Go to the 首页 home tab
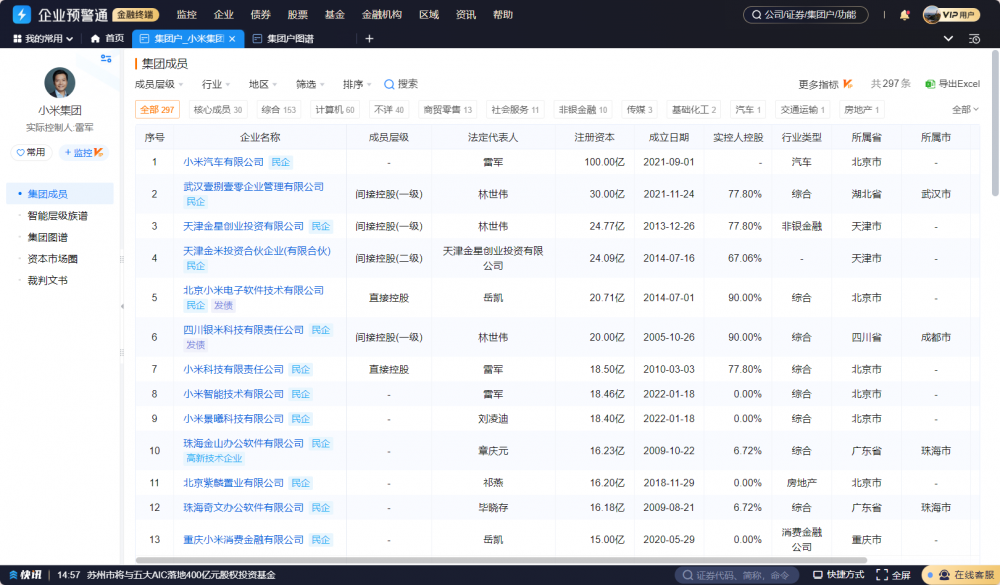 (x=107, y=38)
